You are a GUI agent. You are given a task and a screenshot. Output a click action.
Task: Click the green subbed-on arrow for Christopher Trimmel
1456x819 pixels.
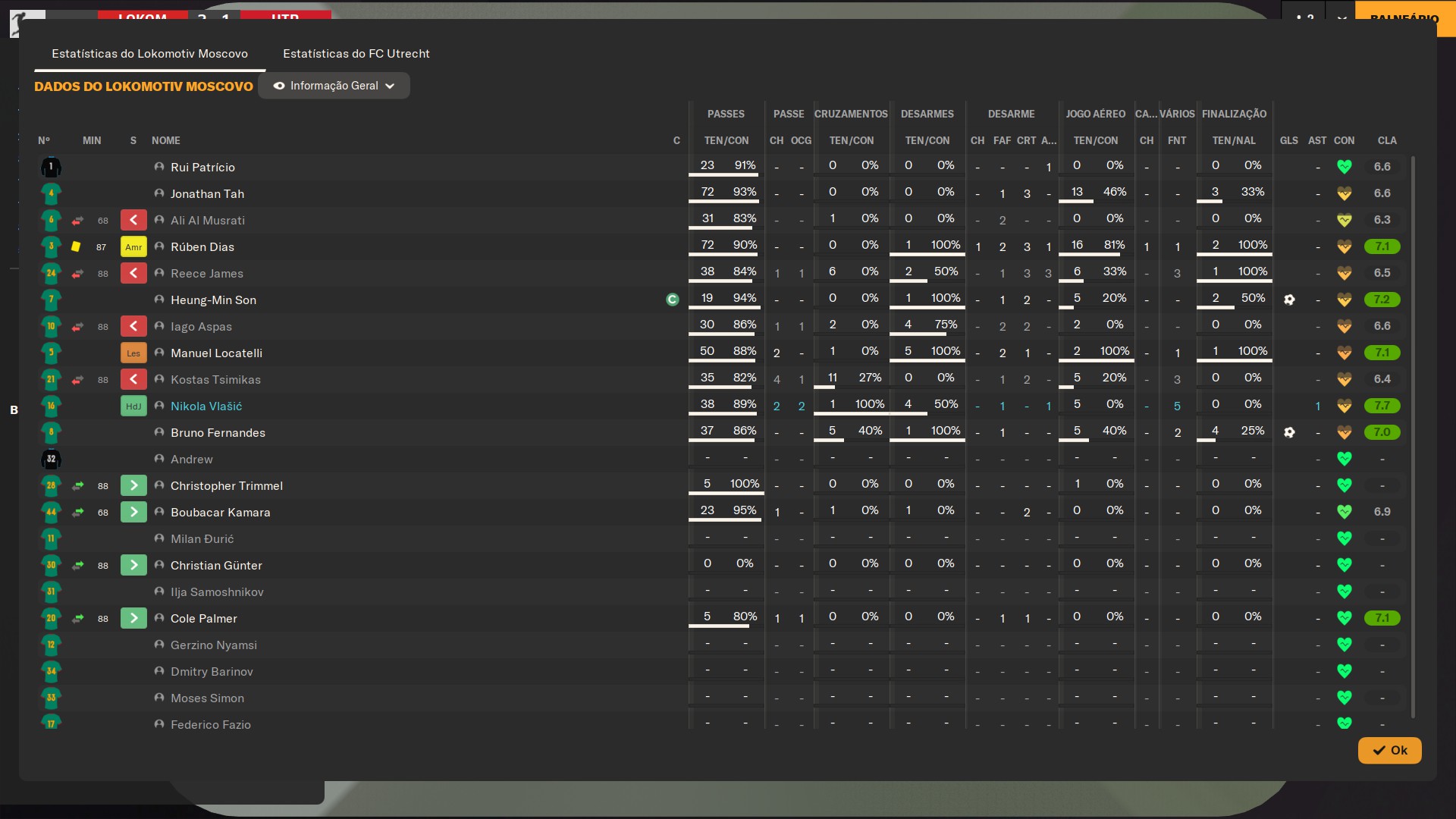click(x=133, y=485)
